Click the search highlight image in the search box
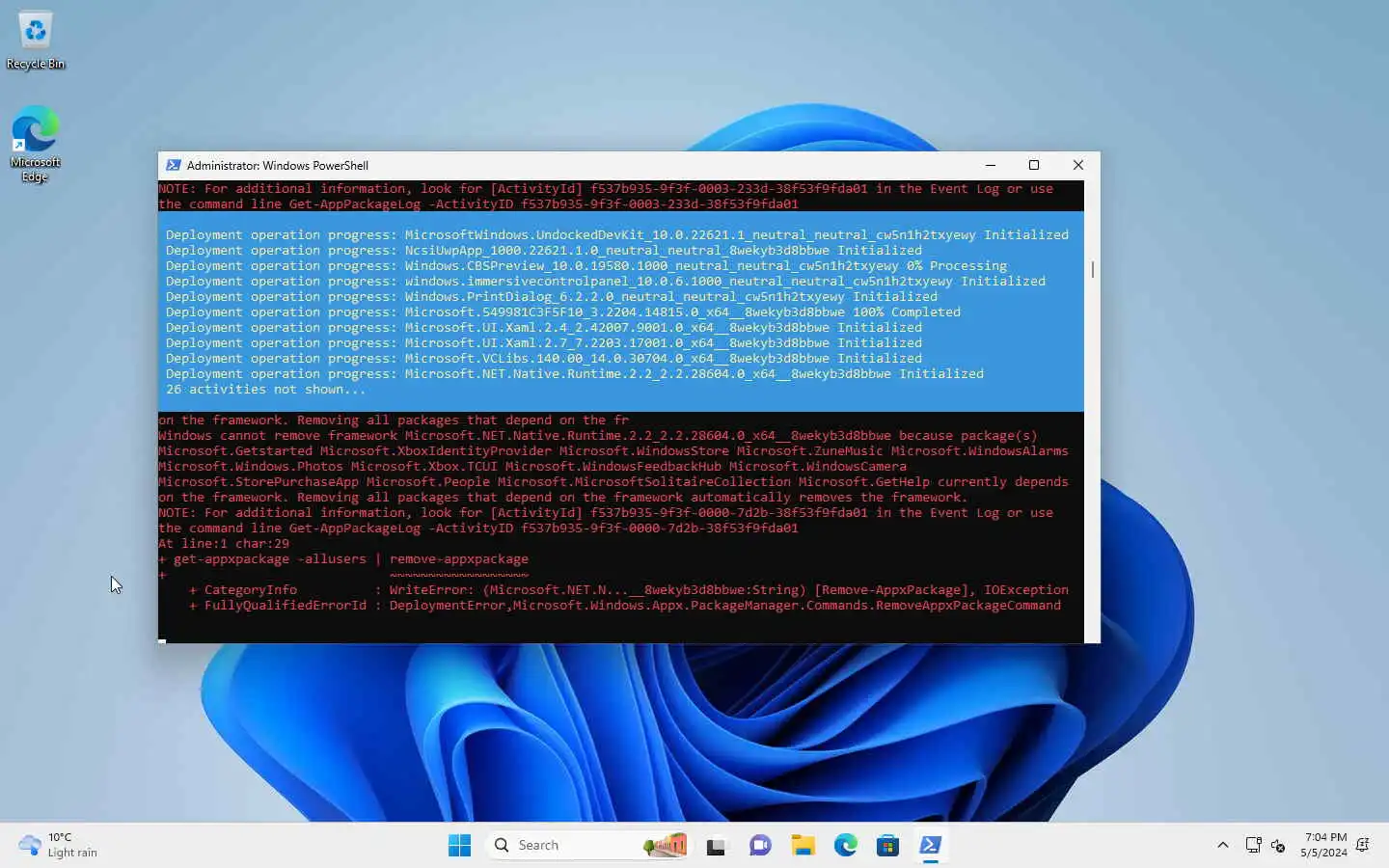The height and width of the screenshot is (868, 1389). [665, 846]
